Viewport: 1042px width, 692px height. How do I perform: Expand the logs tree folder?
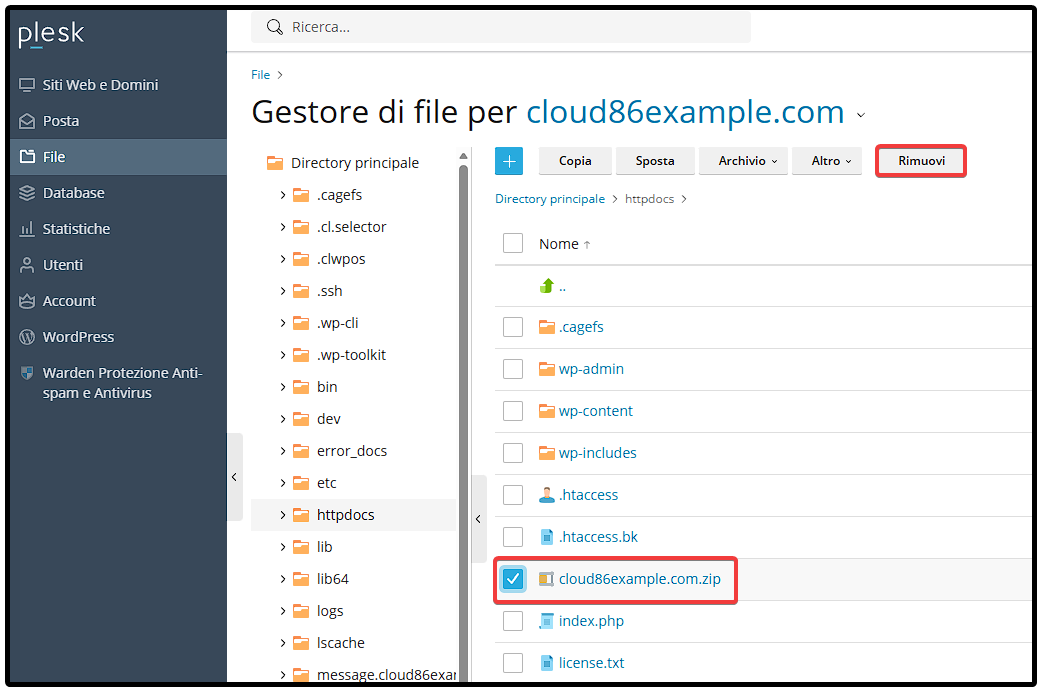tap(282, 610)
